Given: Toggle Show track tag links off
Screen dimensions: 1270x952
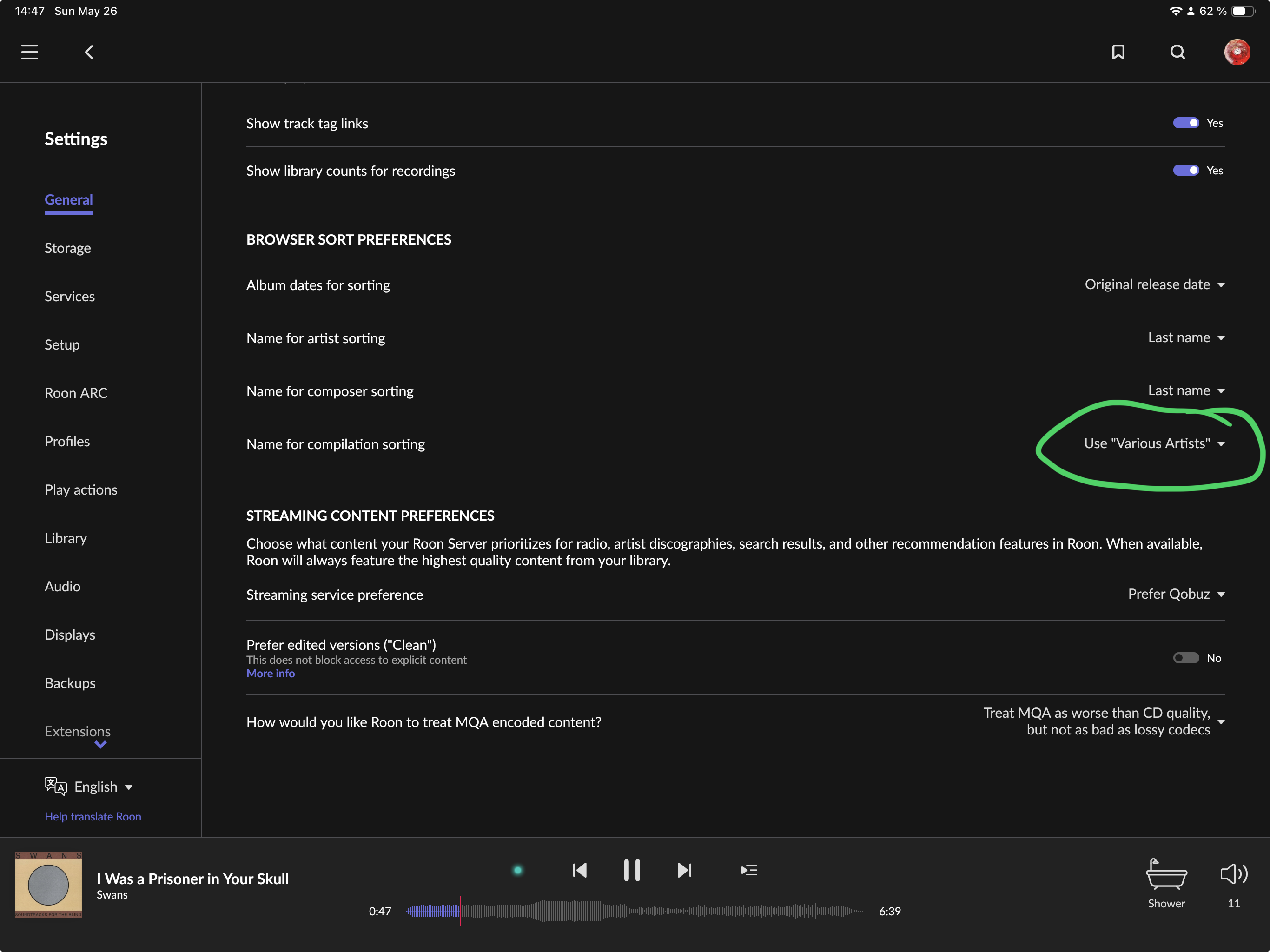Looking at the screenshot, I should point(1185,123).
